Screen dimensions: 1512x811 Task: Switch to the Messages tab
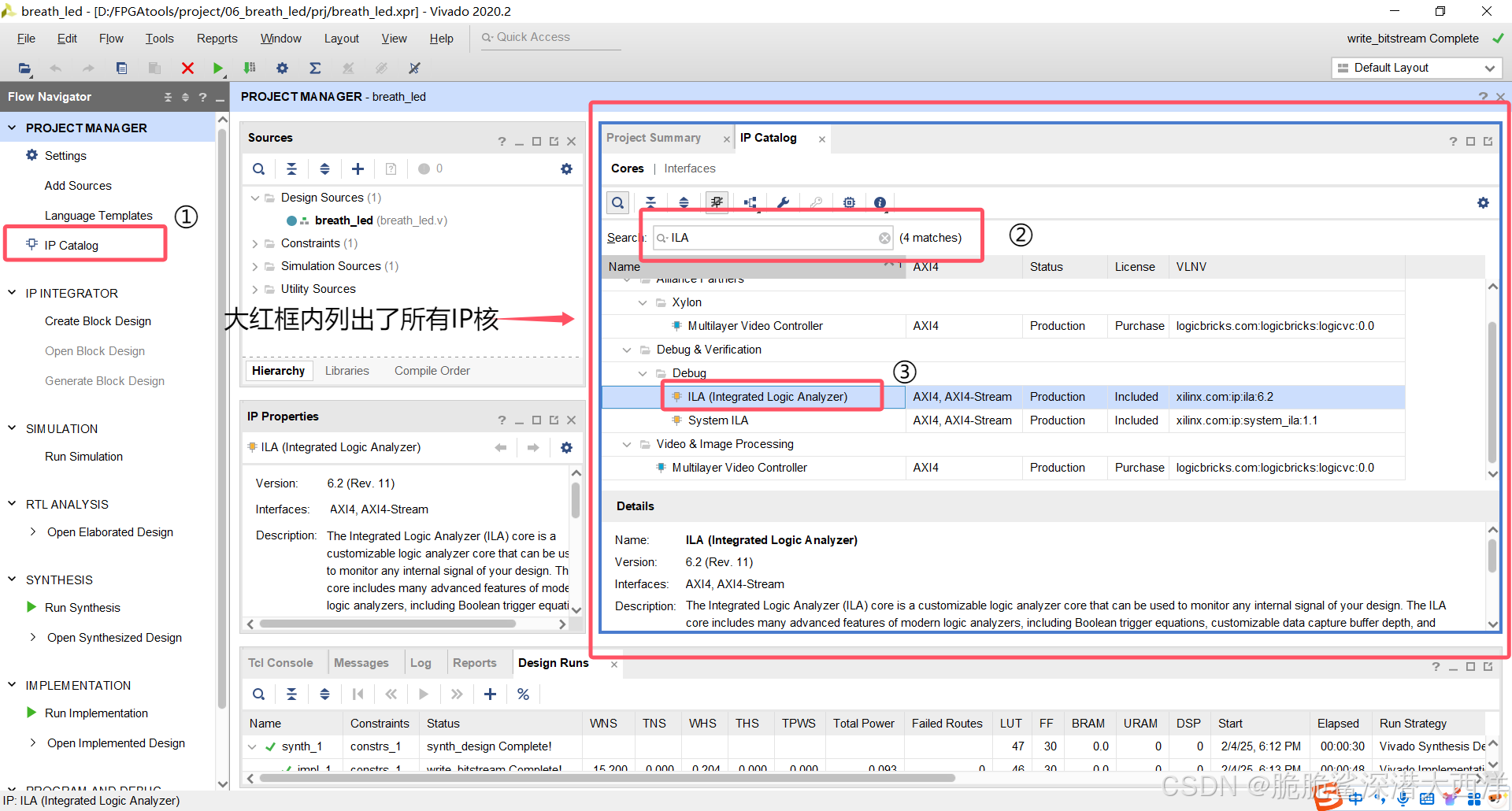click(x=361, y=663)
